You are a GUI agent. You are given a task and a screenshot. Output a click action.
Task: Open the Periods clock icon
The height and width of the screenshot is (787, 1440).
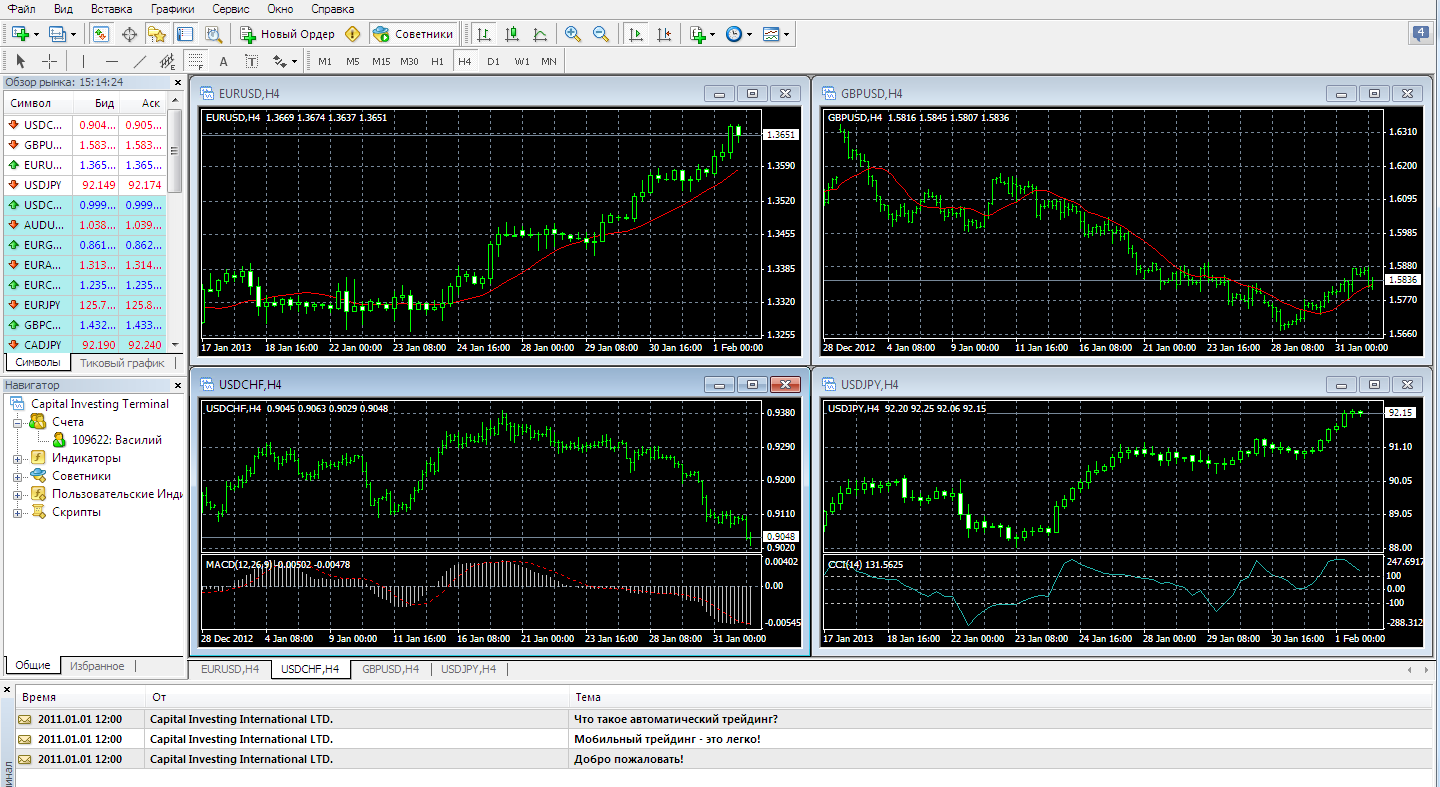pos(734,34)
